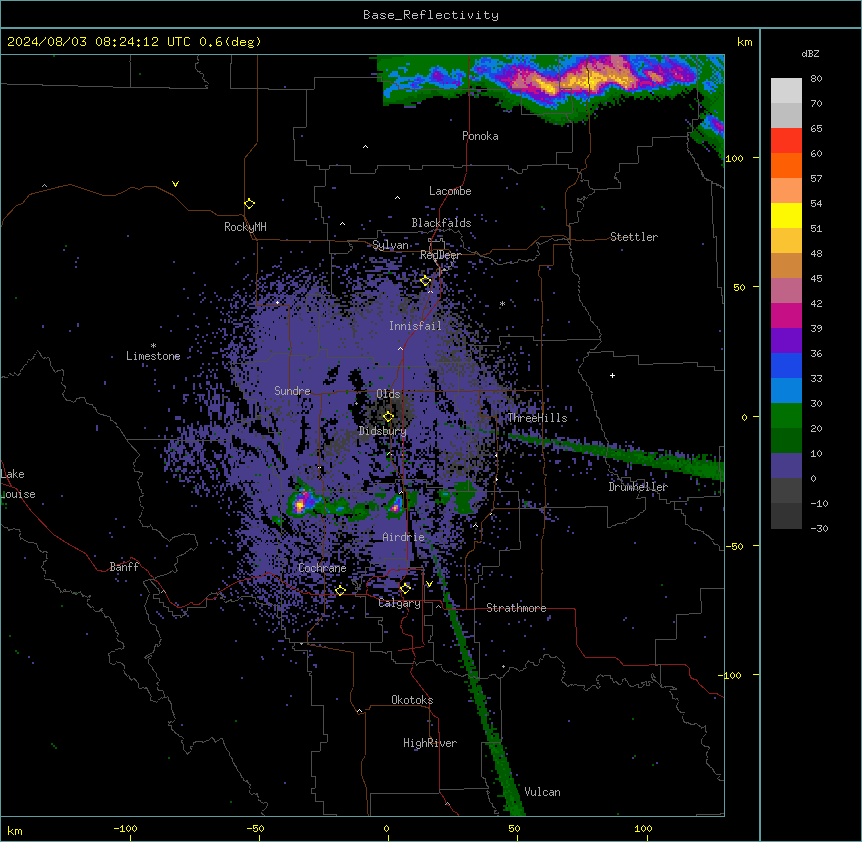Click the km unit label at bottom left
Screen dimensions: 862x842
pos(15,831)
